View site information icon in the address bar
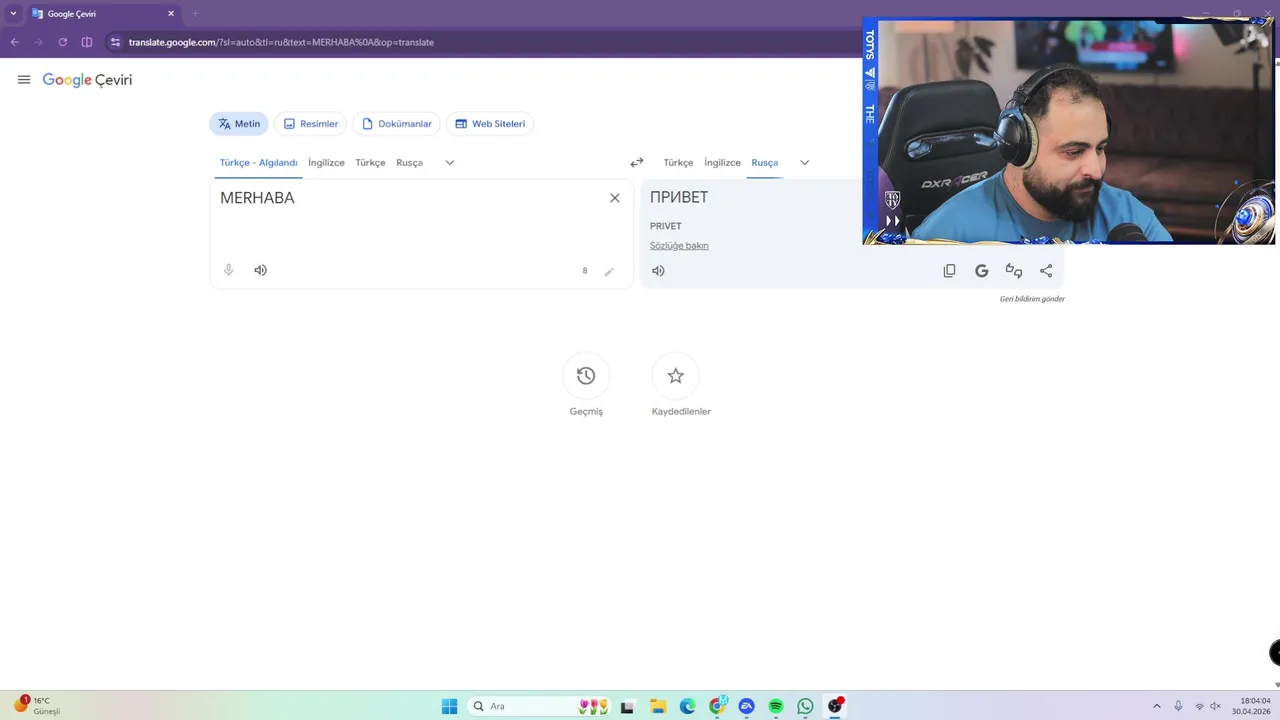The height and width of the screenshot is (720, 1280). (x=116, y=42)
